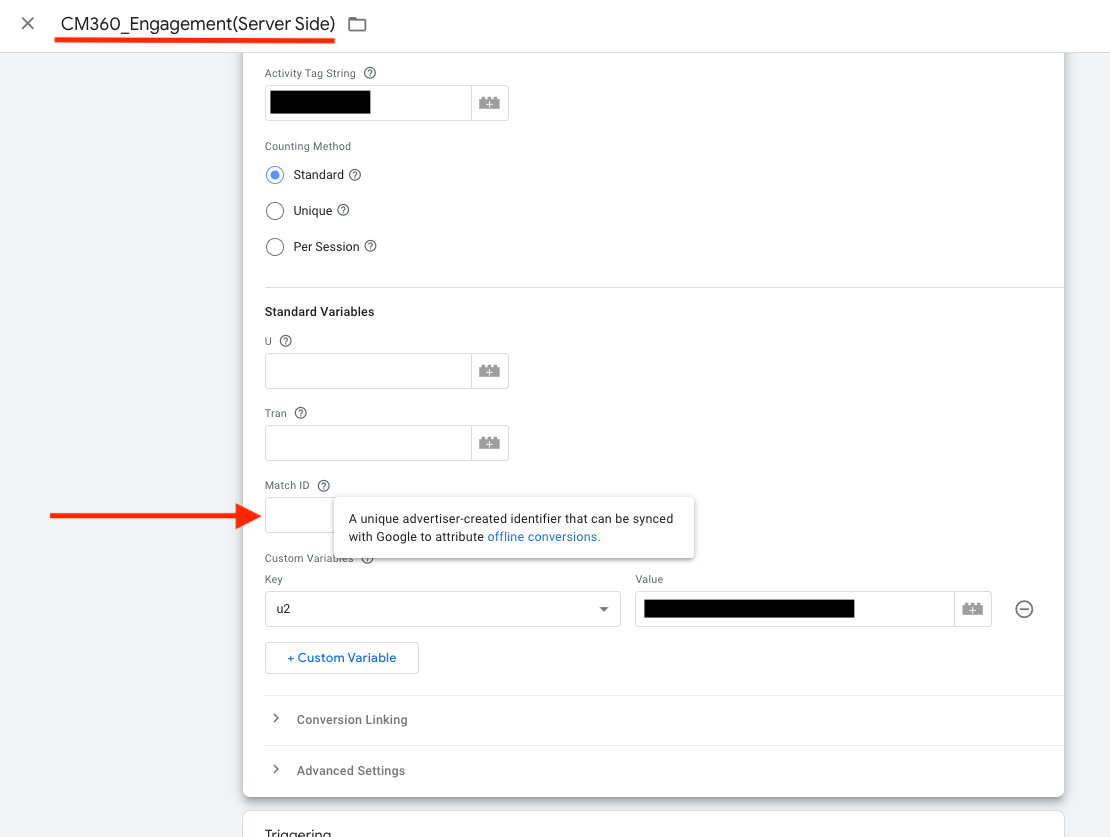The width and height of the screenshot is (1110, 837).
Task: Select the Unique counting method
Action: (x=275, y=211)
